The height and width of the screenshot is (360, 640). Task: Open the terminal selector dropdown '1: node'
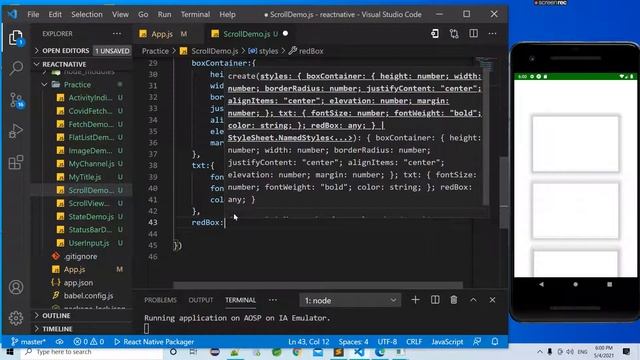(350, 300)
